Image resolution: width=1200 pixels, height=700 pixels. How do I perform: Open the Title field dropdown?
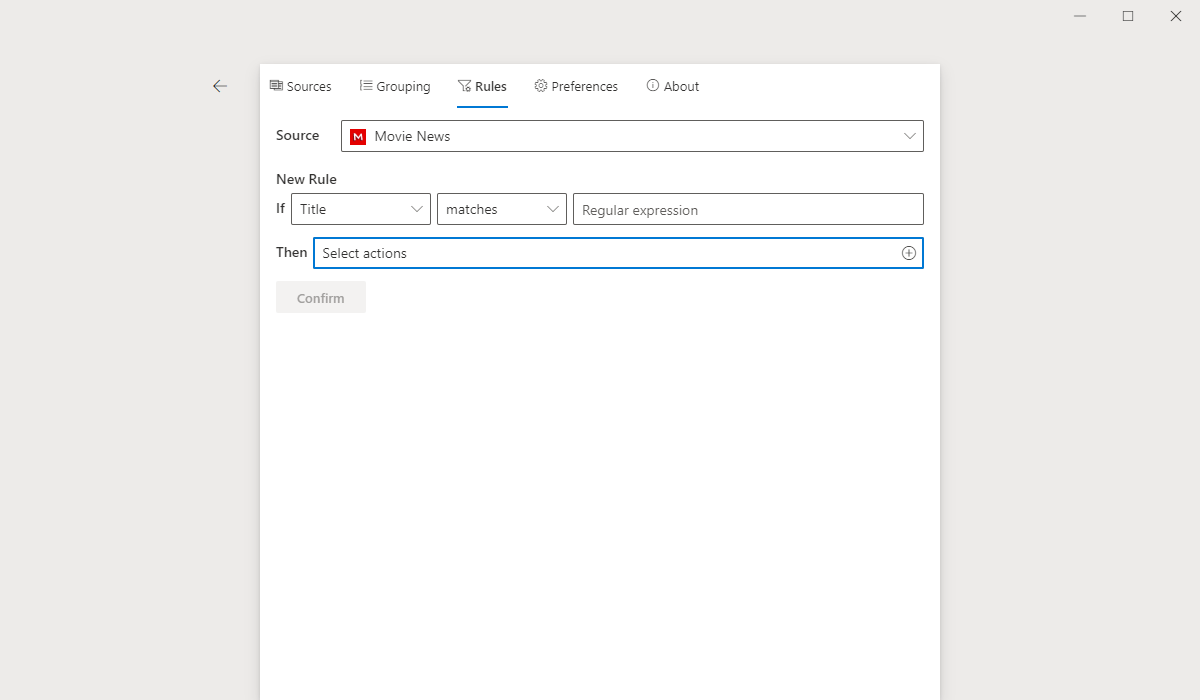pos(360,209)
